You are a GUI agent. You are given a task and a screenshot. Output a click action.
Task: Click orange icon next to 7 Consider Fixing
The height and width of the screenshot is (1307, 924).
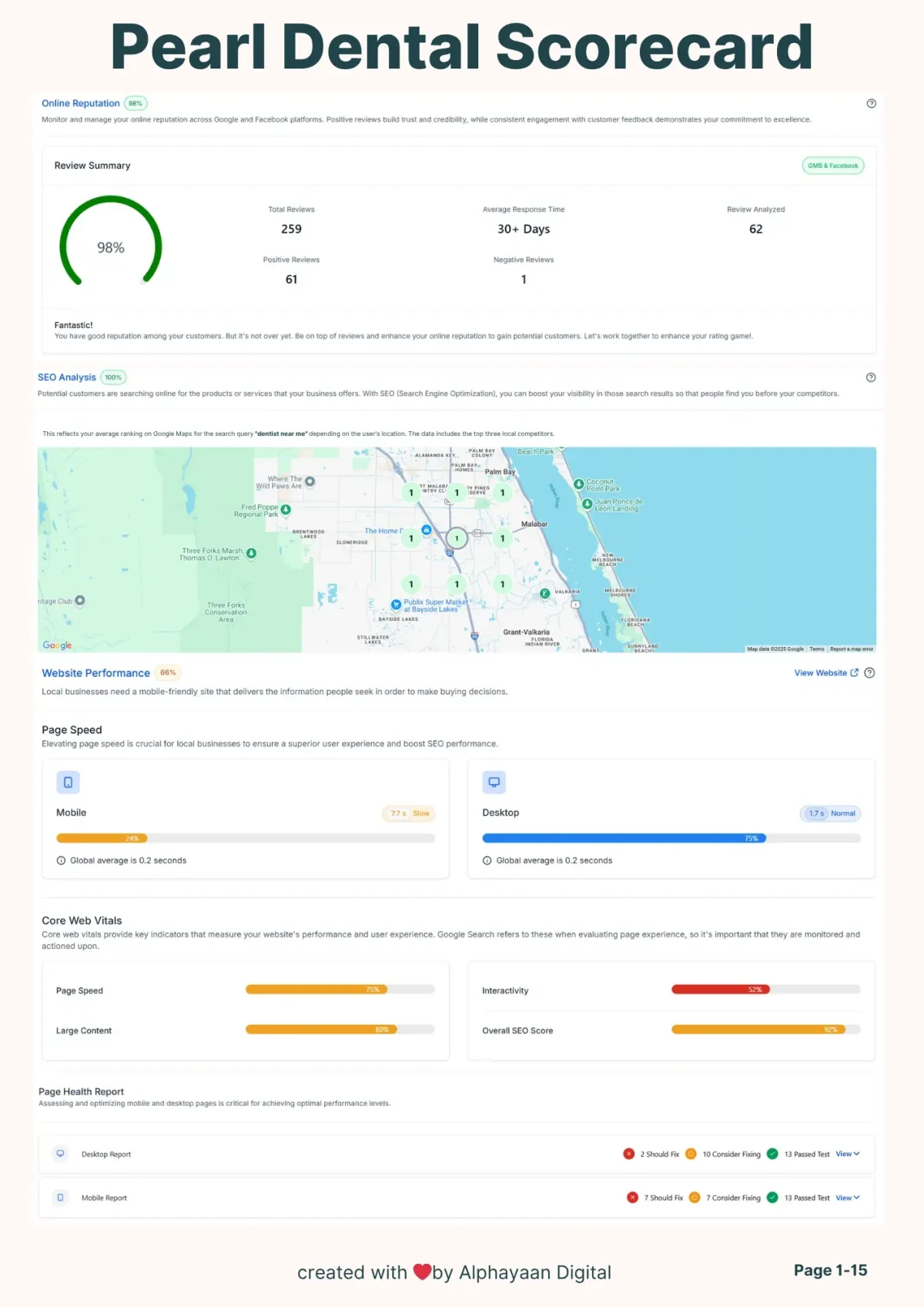(x=695, y=1198)
